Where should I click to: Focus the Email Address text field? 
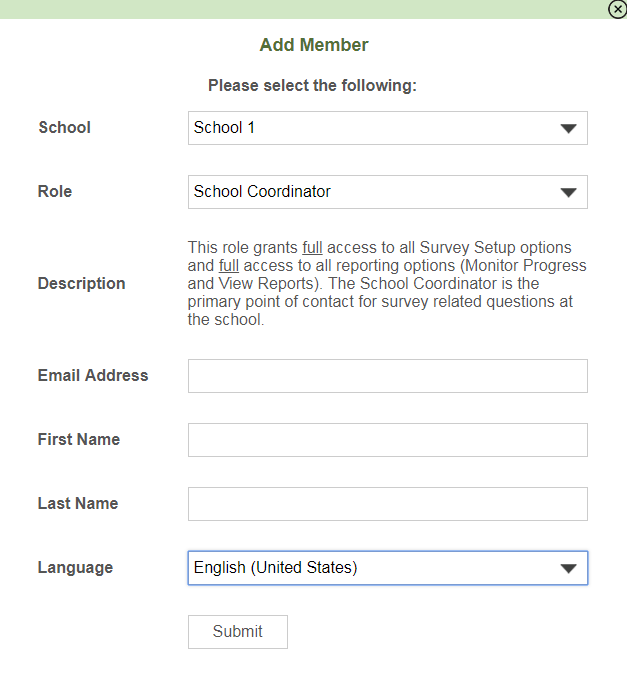387,376
